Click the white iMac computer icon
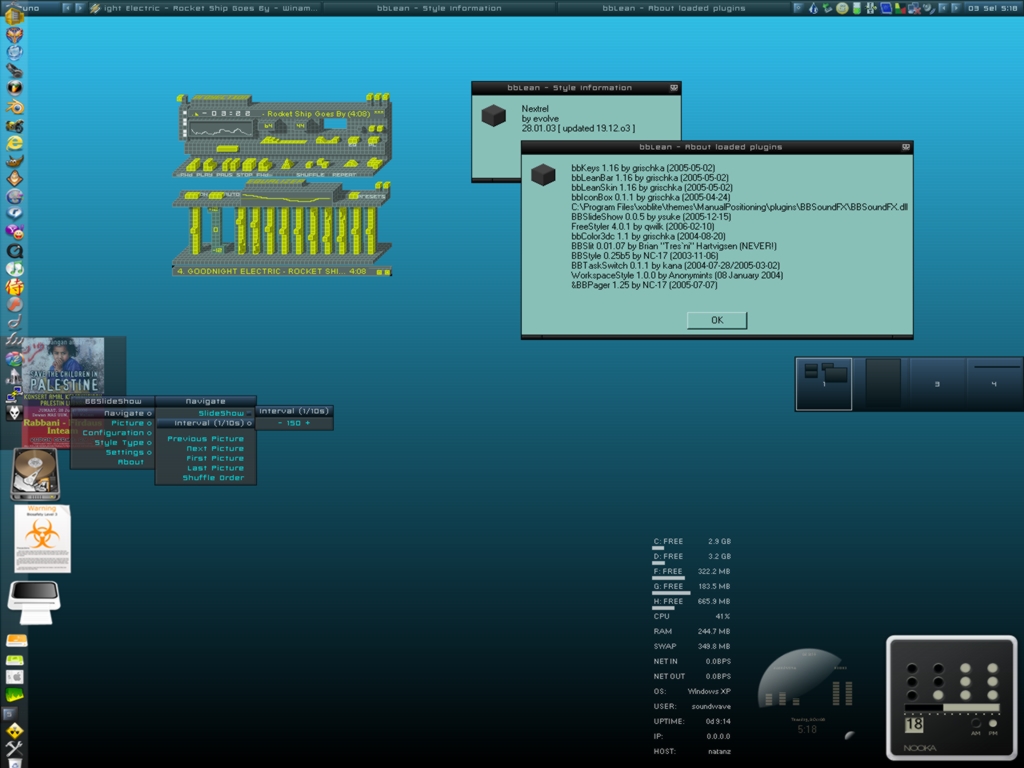1024x768 pixels. tap(34, 600)
